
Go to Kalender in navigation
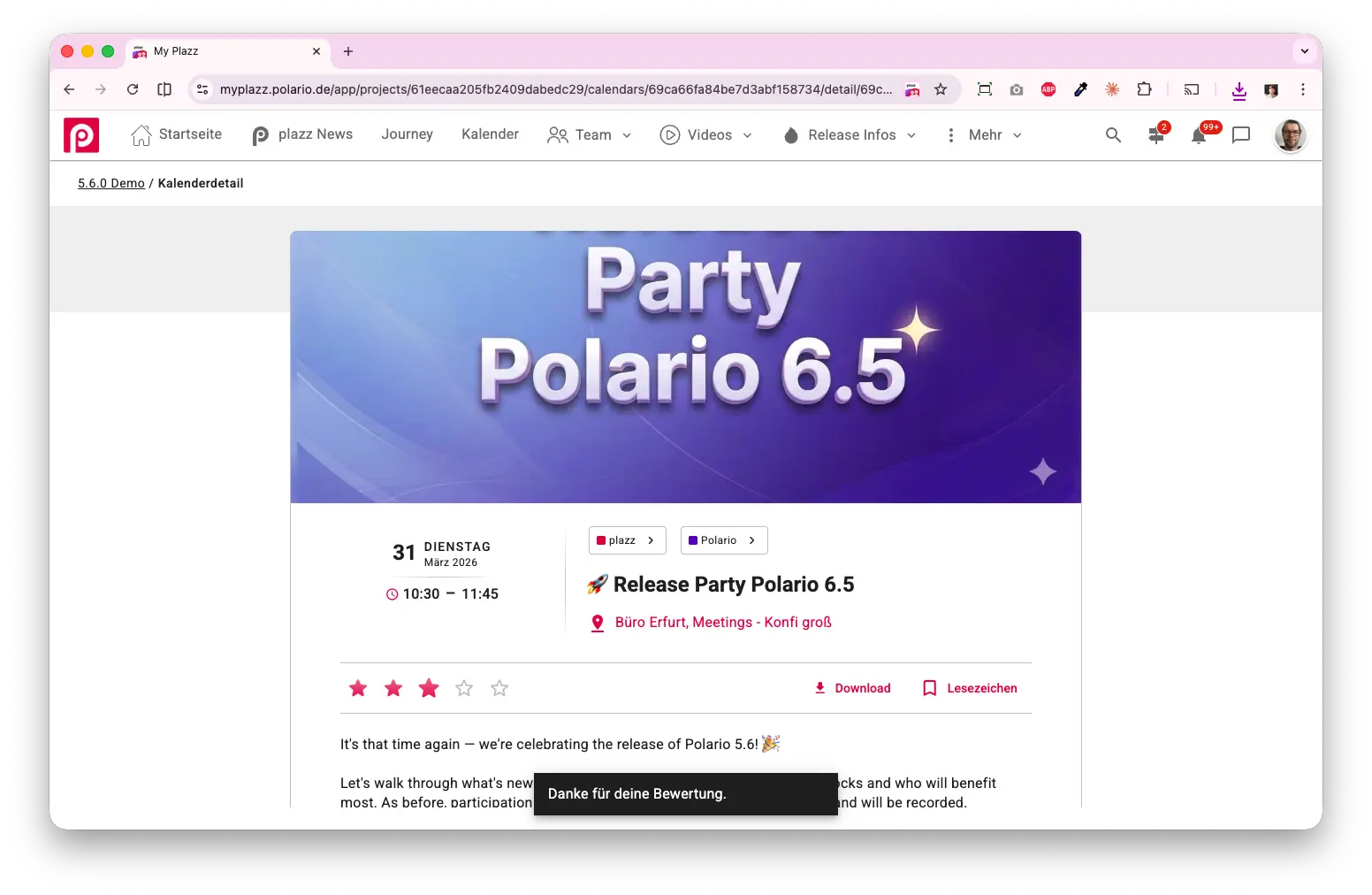tap(490, 134)
